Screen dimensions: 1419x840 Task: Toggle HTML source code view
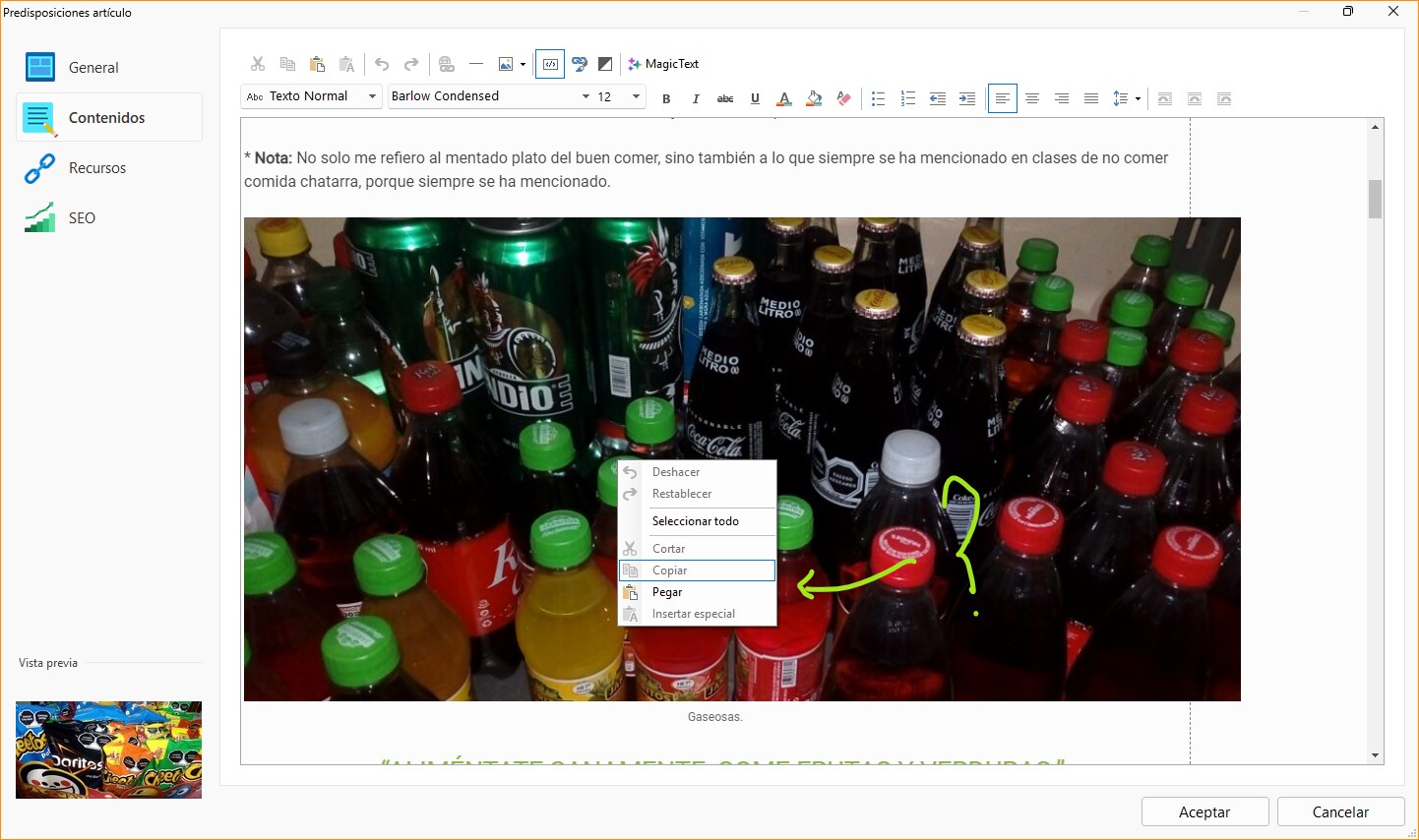coord(550,64)
